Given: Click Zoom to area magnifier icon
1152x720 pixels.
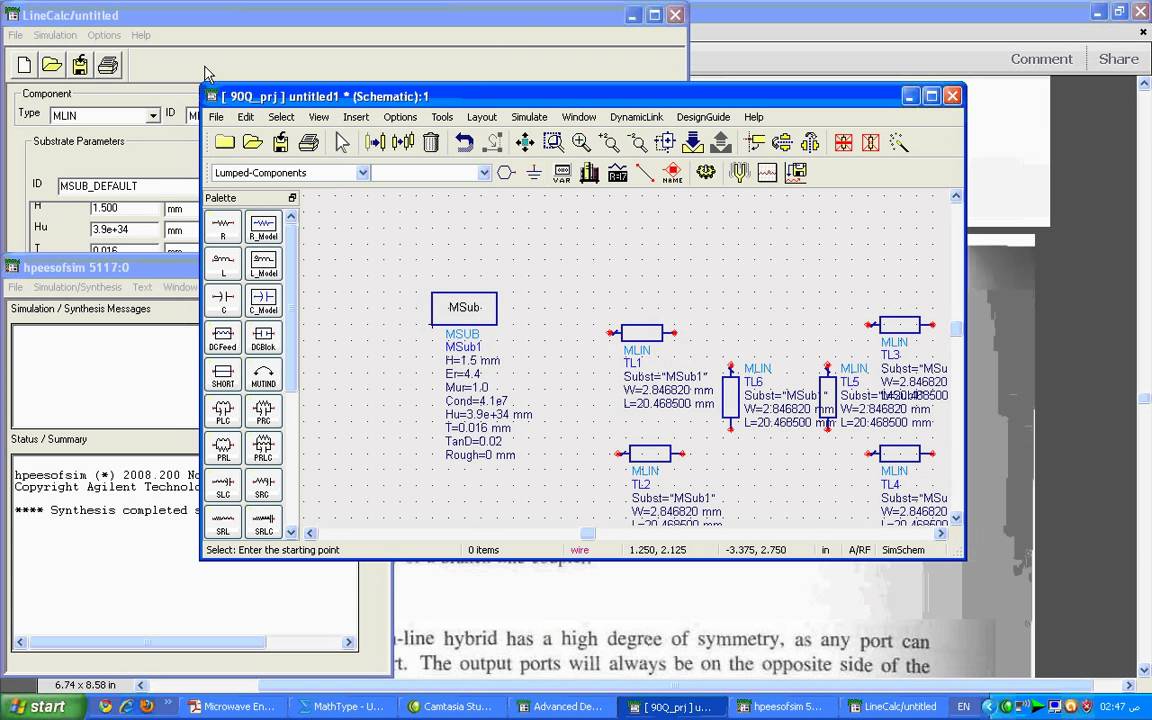Looking at the screenshot, I should pos(552,143).
